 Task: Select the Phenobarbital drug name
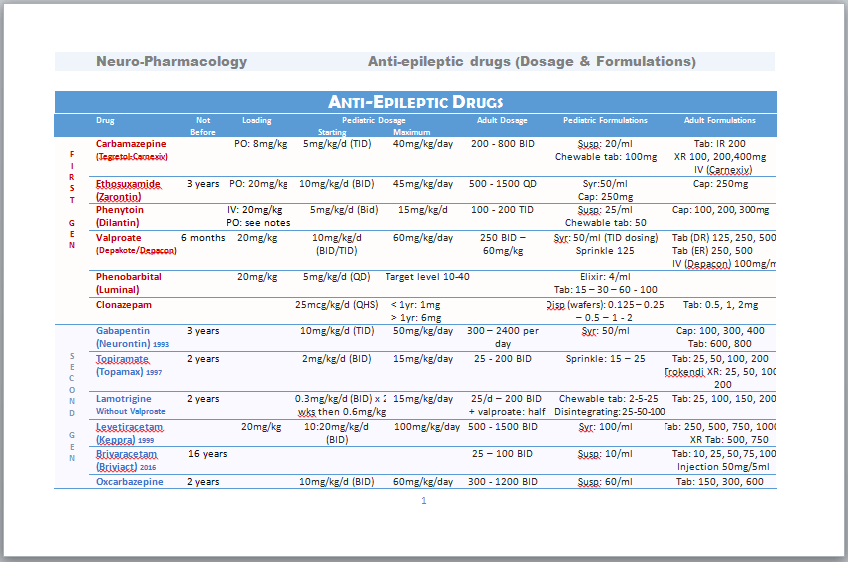[129, 277]
